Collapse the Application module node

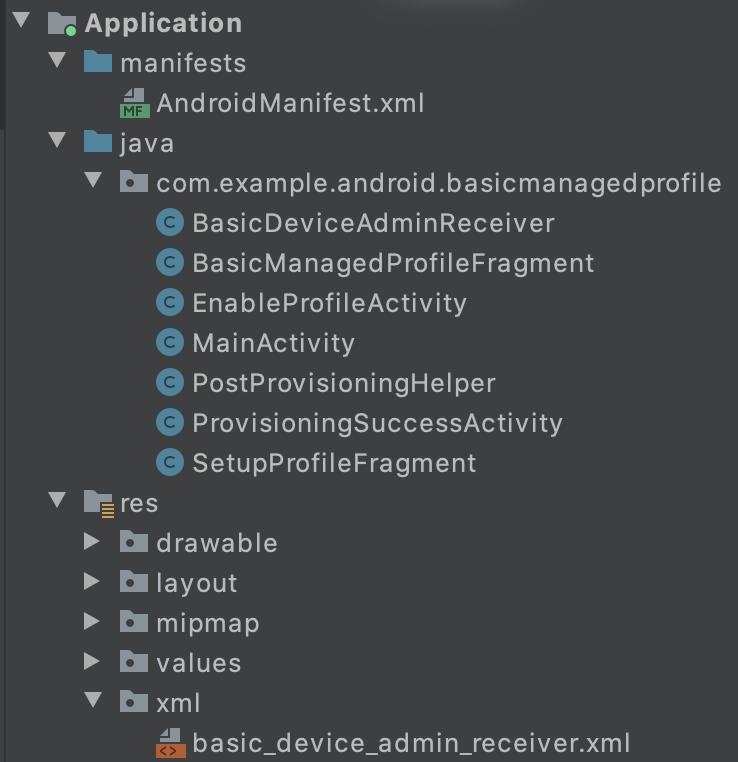pos(21,20)
